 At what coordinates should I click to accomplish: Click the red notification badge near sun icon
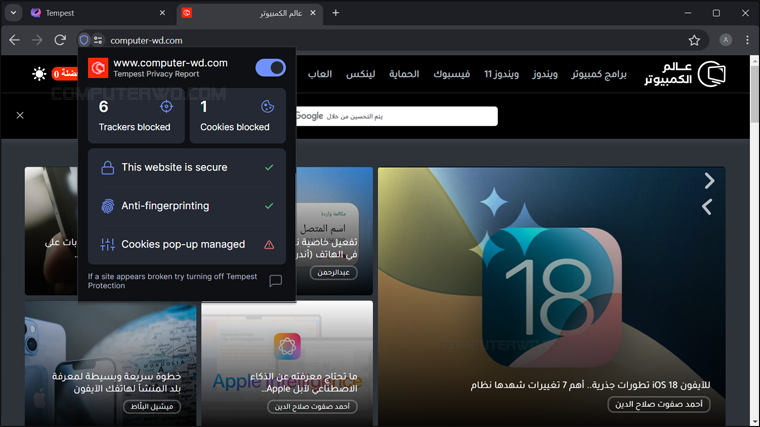pyautogui.click(x=65, y=74)
